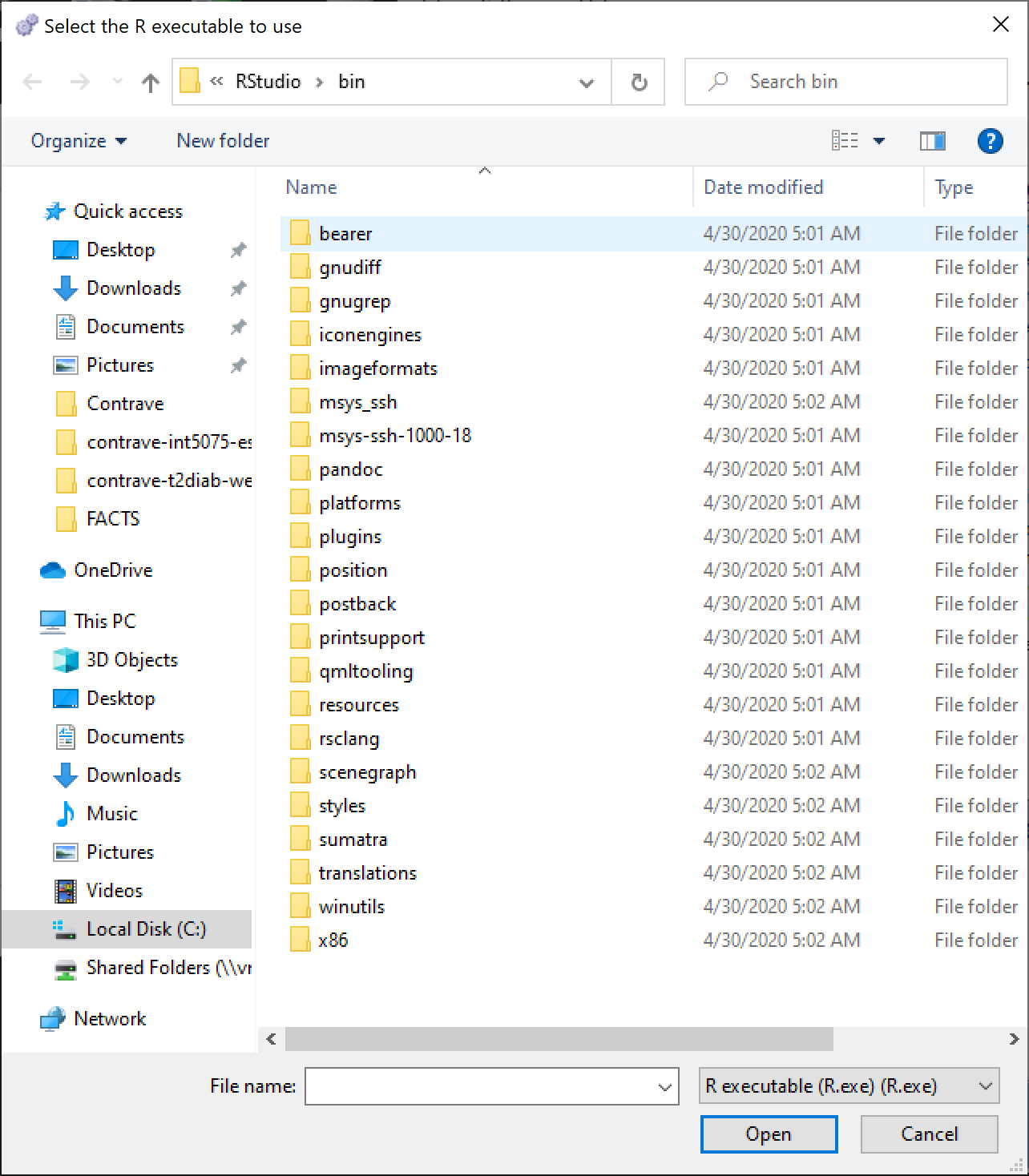Open the Help question mark icon

(x=990, y=141)
